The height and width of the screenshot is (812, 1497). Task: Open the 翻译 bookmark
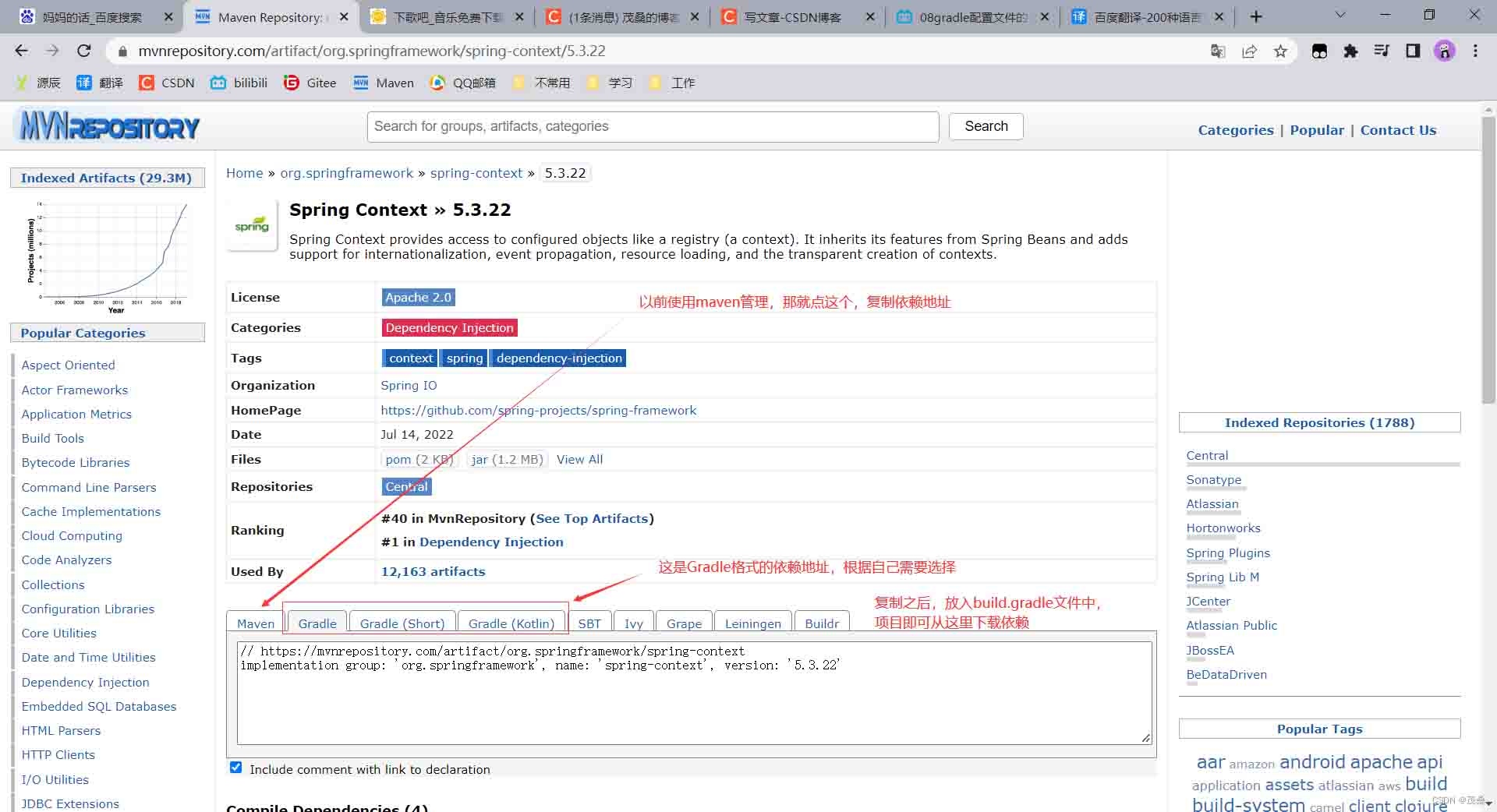[100, 83]
